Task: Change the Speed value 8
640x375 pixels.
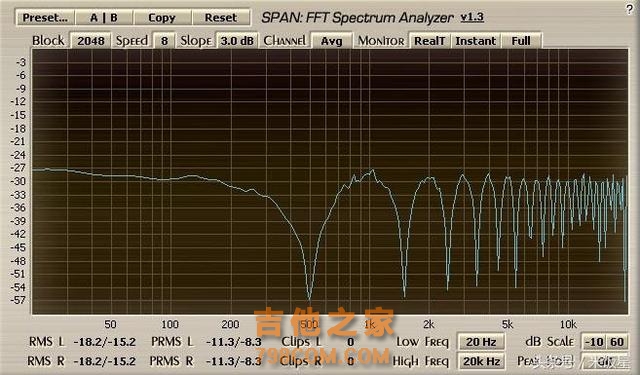Action: 164,41
